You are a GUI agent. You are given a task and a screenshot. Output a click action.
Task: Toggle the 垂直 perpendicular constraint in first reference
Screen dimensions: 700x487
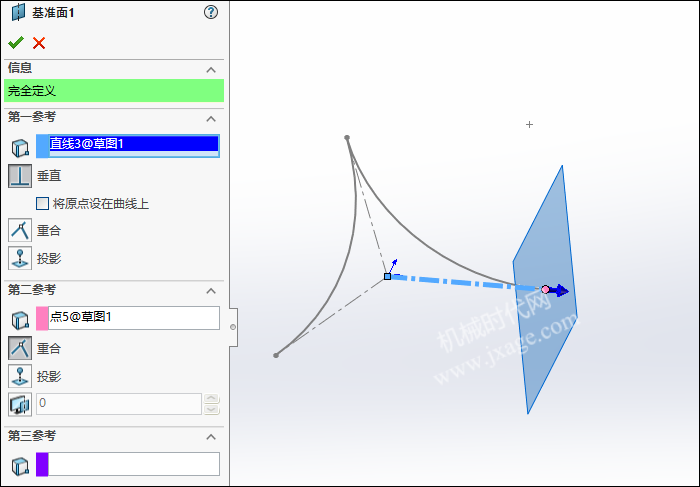20,175
